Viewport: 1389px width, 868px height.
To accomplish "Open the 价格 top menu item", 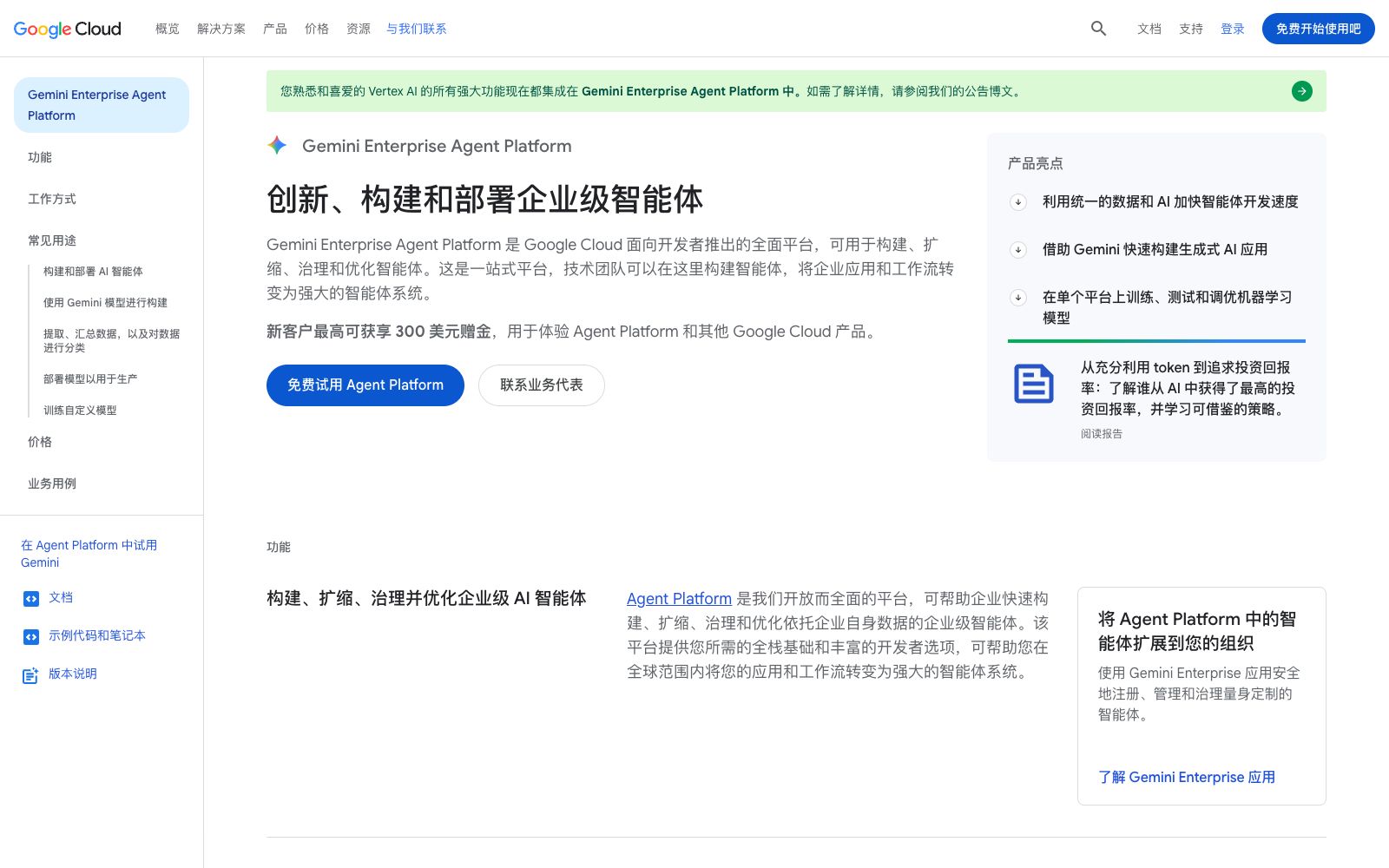I will pyautogui.click(x=317, y=29).
